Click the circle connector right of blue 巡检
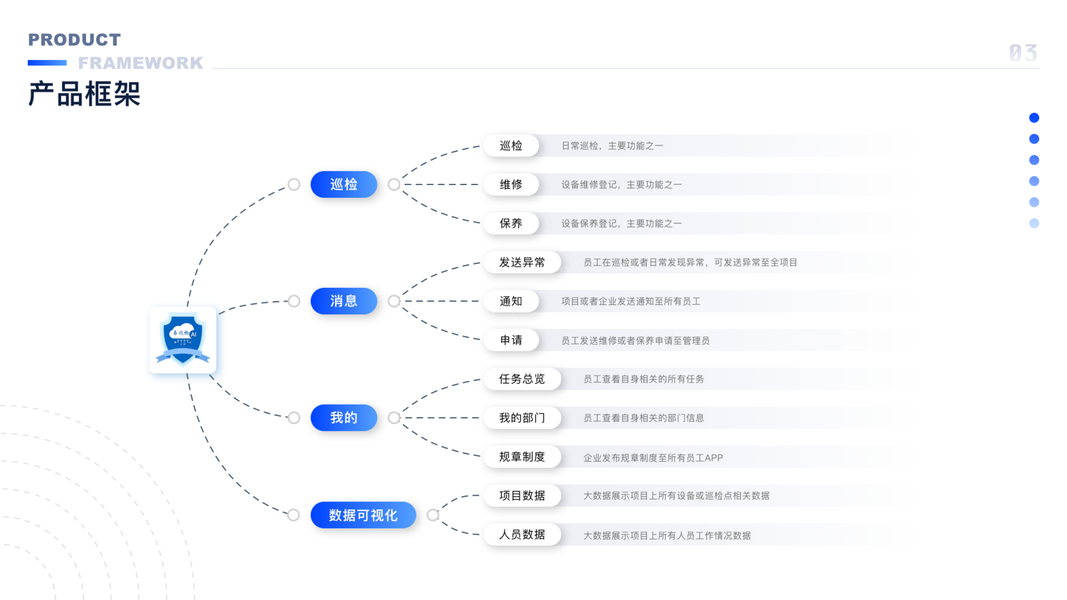The image size is (1067, 600). (x=394, y=184)
